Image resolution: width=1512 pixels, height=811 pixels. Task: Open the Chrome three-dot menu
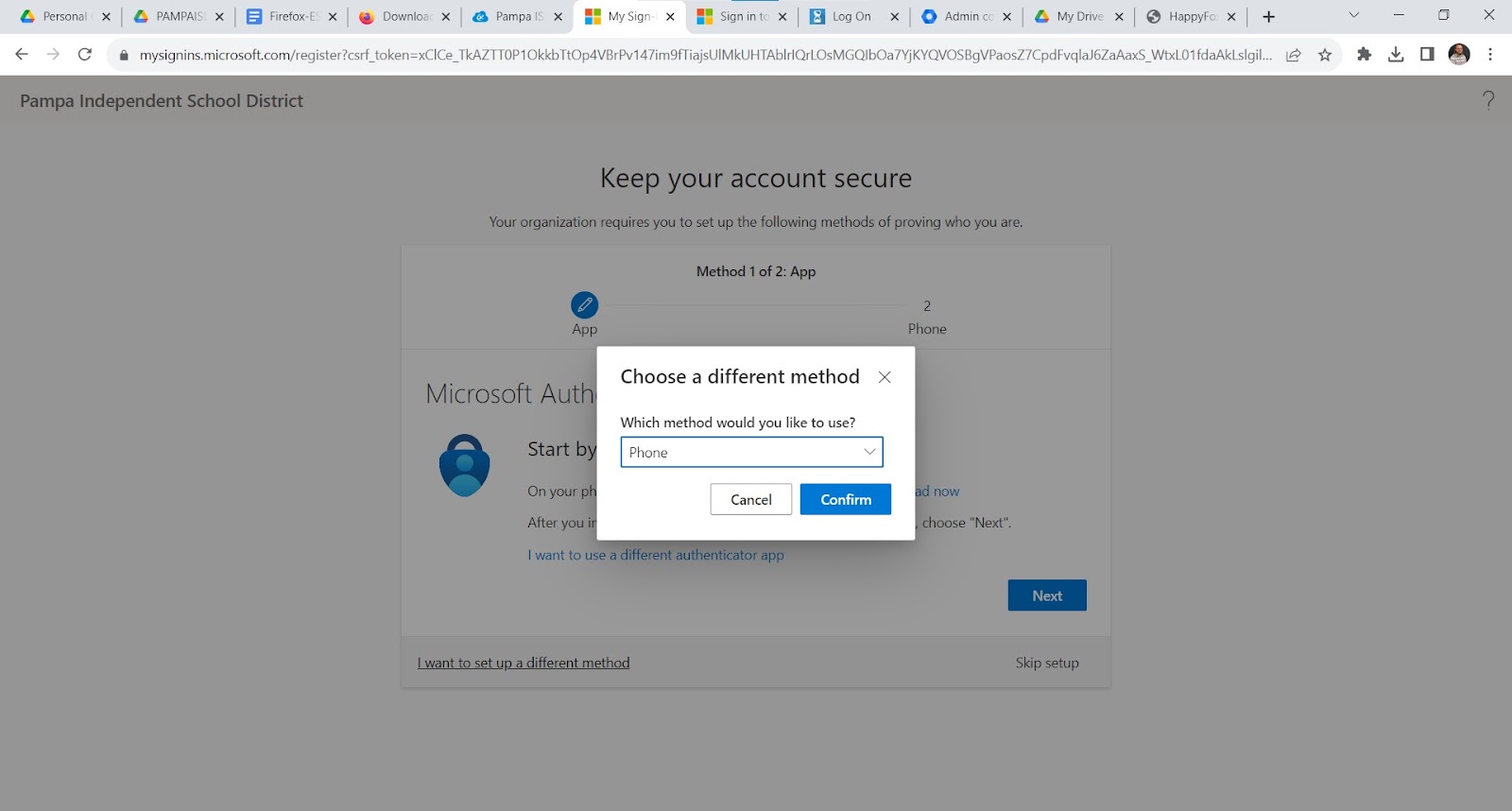[x=1490, y=55]
